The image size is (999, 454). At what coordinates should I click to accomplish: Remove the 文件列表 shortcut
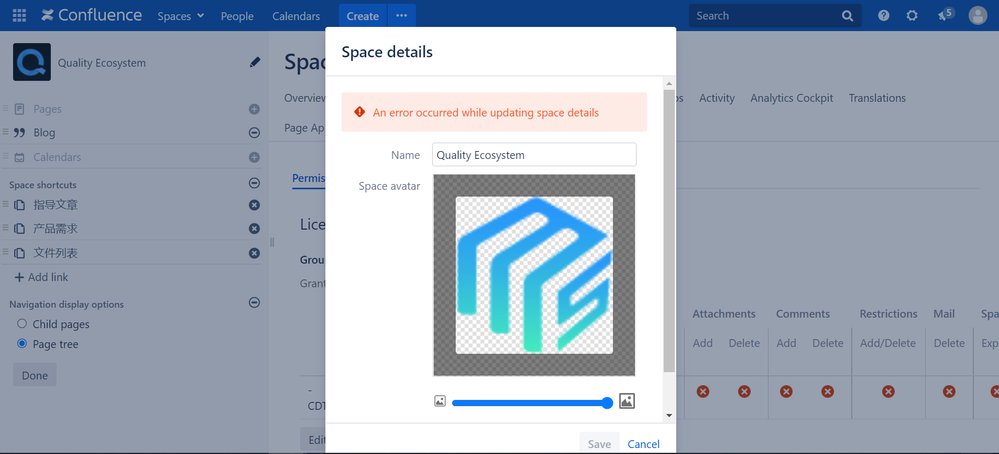tap(254, 253)
